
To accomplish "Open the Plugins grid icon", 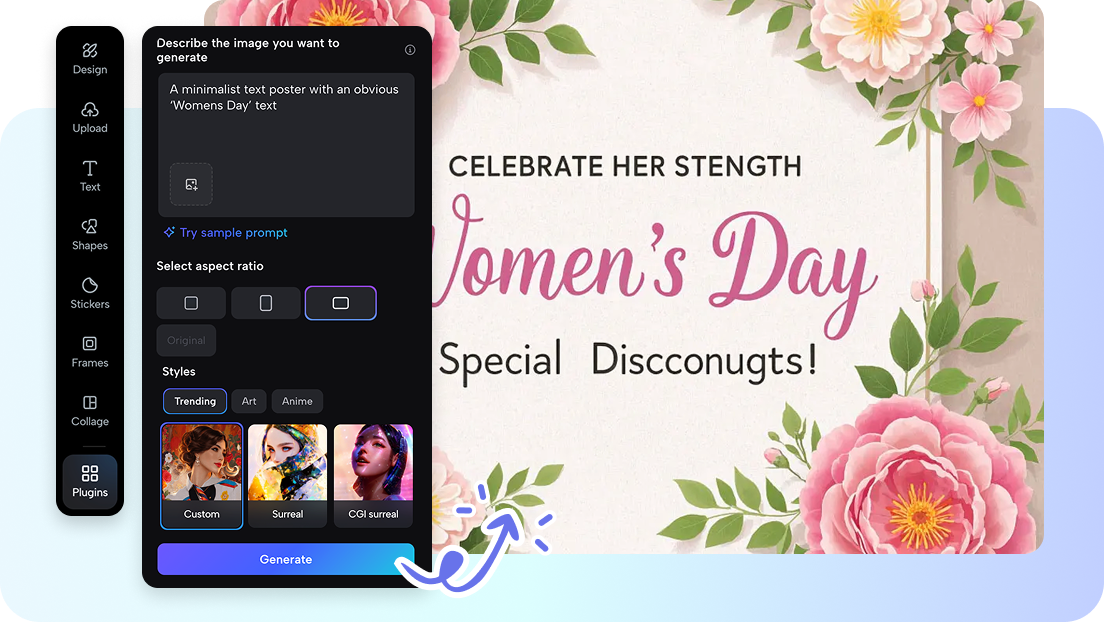I will click(x=89, y=473).
